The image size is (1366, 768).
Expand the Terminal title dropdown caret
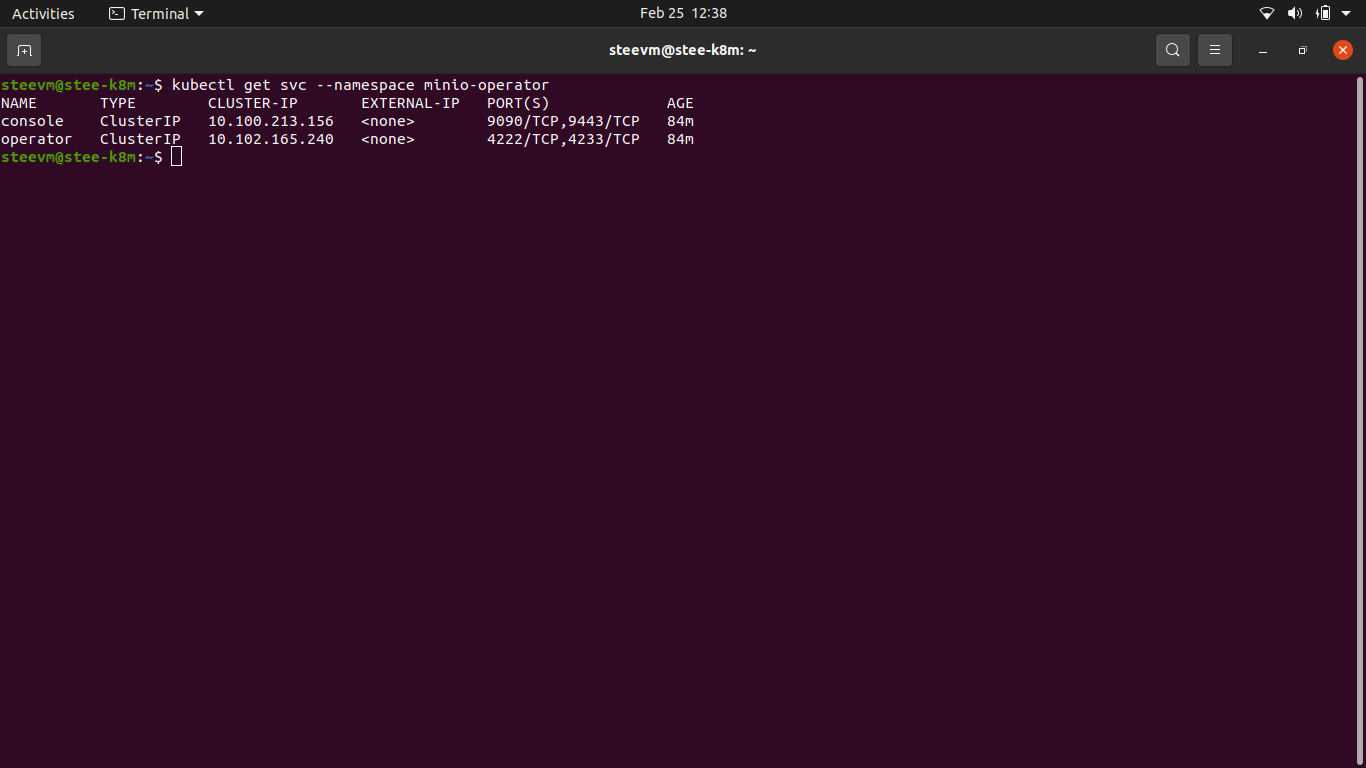point(198,13)
